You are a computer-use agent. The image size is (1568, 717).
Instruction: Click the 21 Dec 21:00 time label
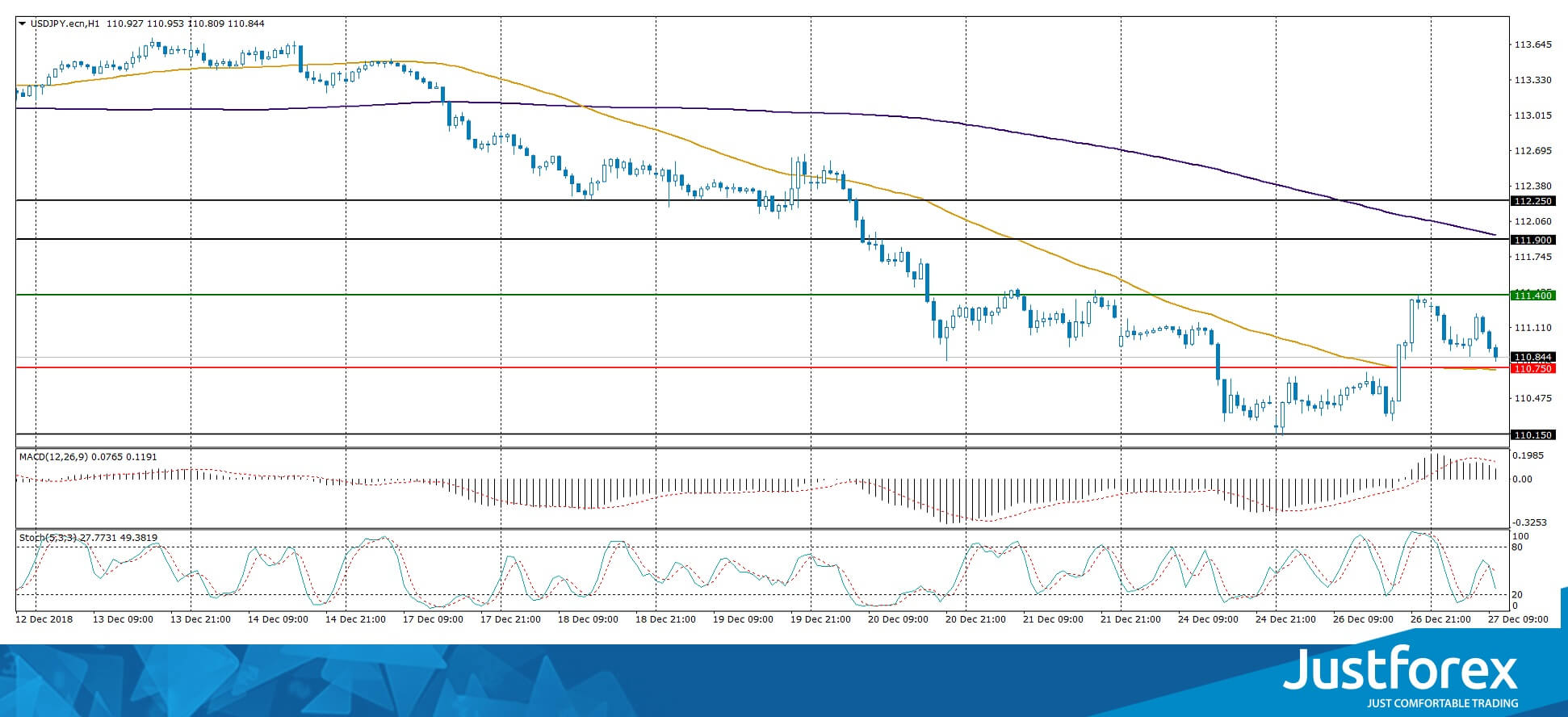coord(1130,619)
